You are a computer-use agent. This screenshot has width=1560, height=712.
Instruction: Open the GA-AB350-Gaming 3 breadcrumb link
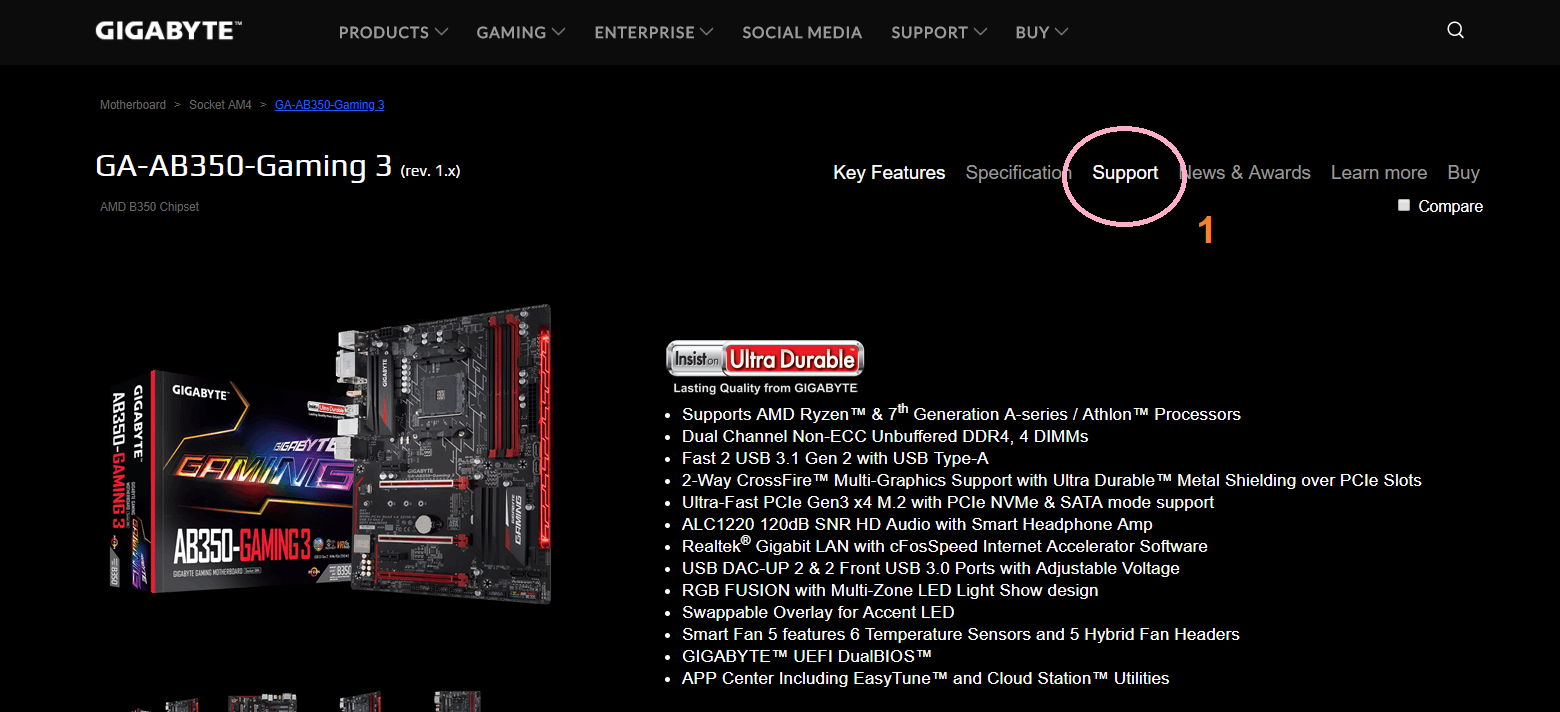coord(329,105)
